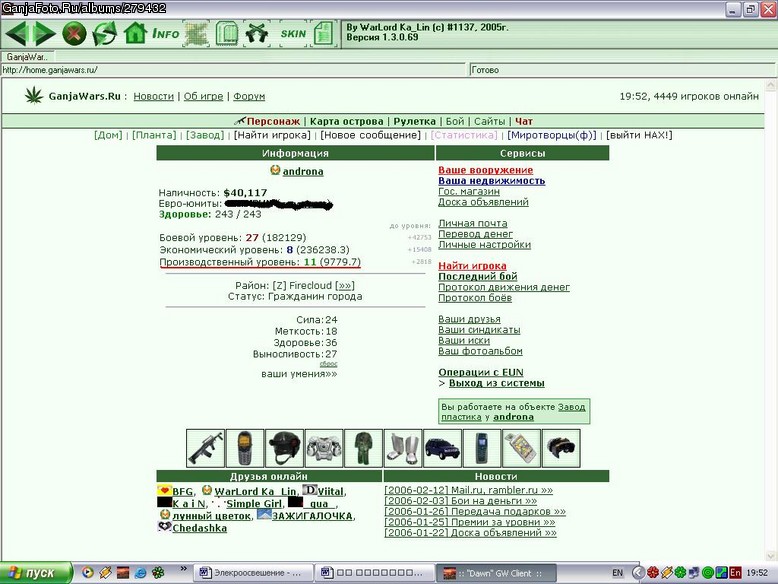Open Ваши синдикаты link
Image resolution: width=778 pixels, height=584 pixels.
(x=479, y=329)
